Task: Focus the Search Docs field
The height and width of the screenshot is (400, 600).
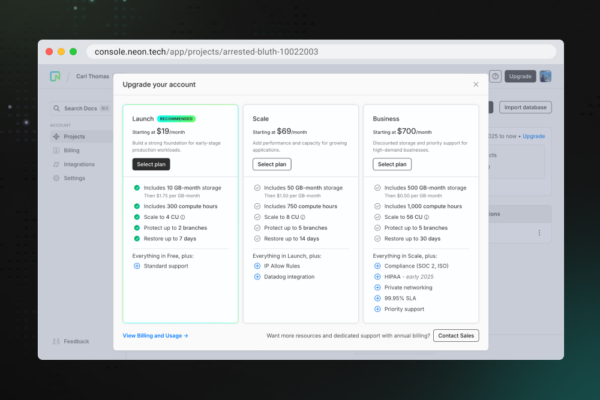Action: [x=81, y=108]
